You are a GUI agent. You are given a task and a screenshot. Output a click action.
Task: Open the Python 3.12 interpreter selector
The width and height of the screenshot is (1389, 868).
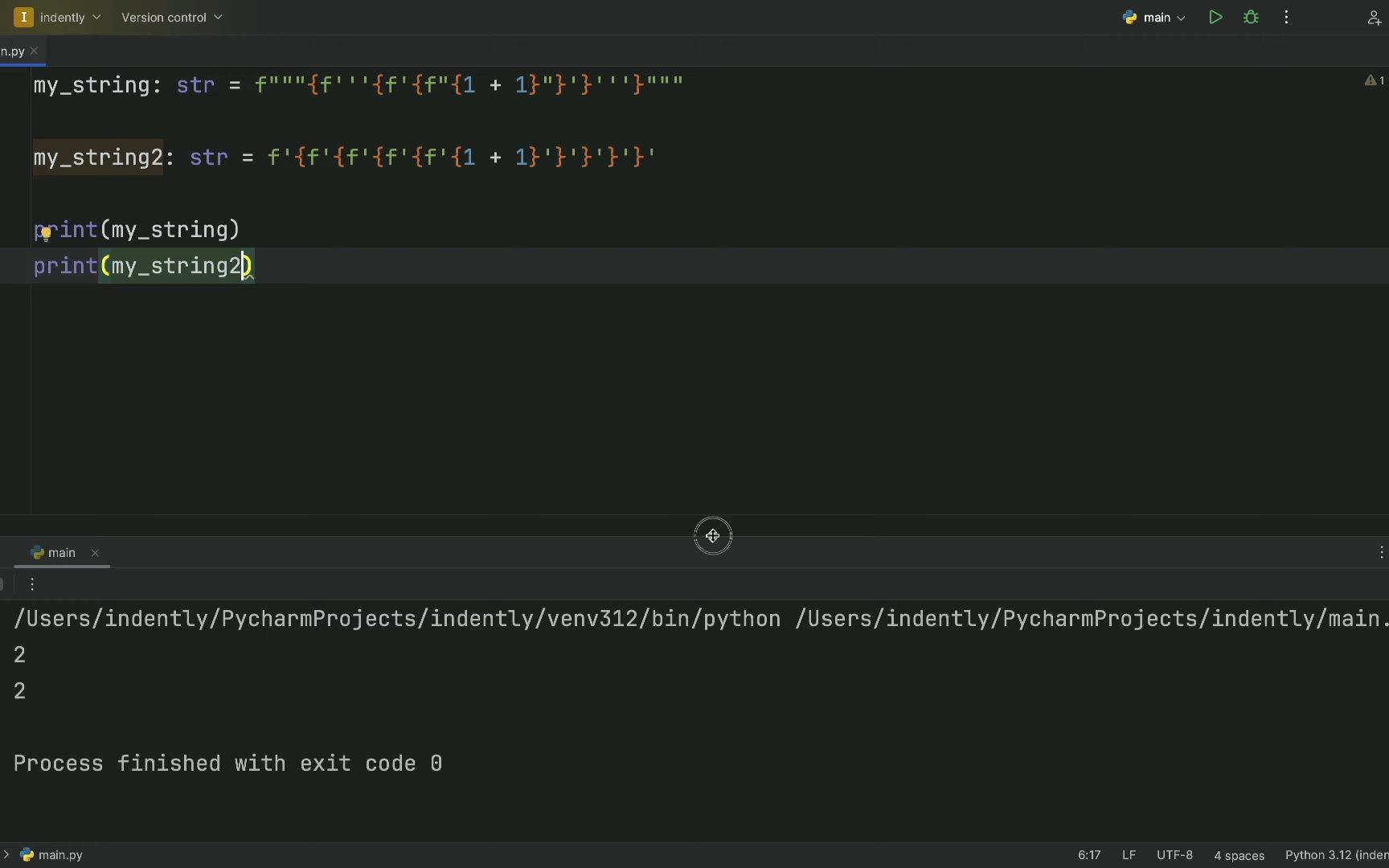(1336, 855)
